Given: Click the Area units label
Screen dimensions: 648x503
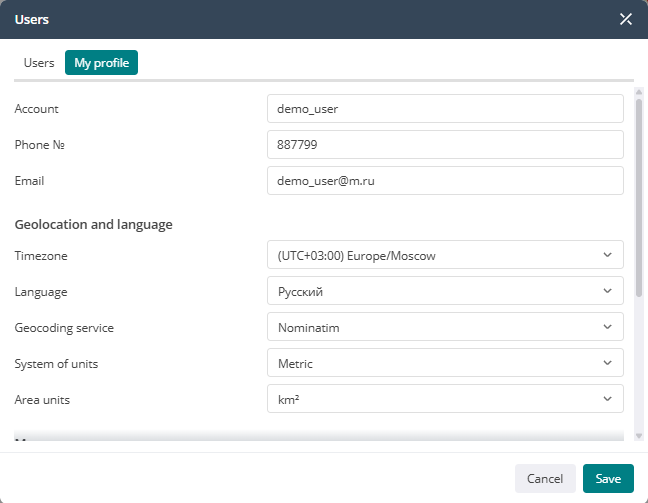Looking at the screenshot, I should point(42,400).
